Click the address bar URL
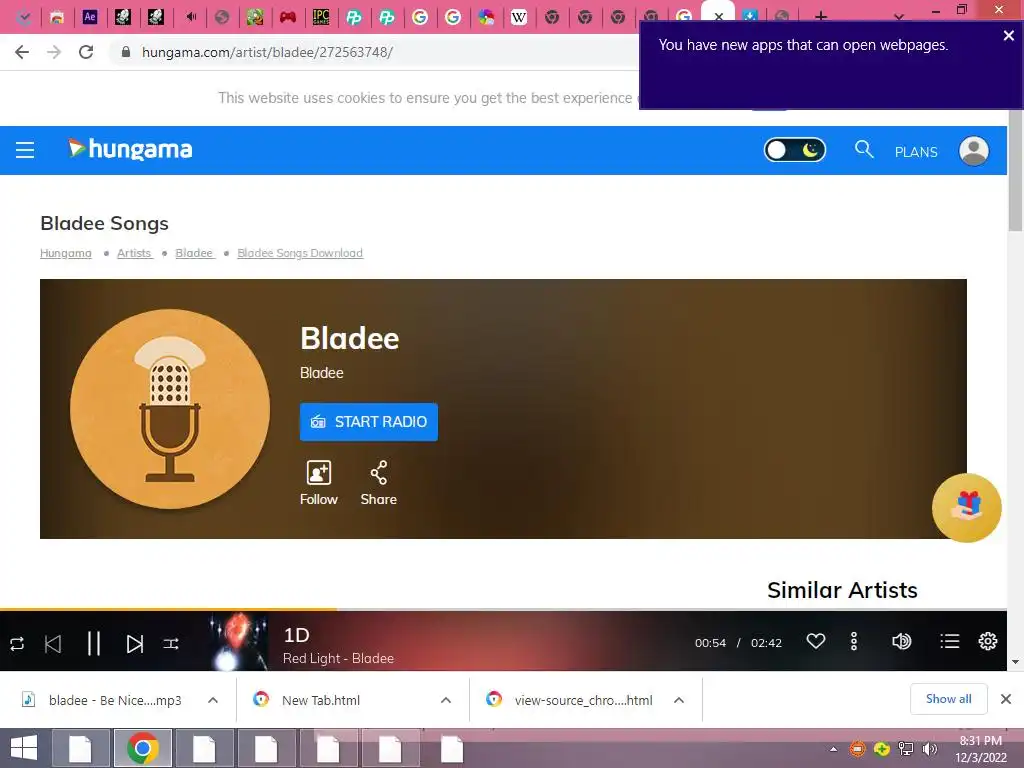Image resolution: width=1024 pixels, height=768 pixels. (267, 52)
